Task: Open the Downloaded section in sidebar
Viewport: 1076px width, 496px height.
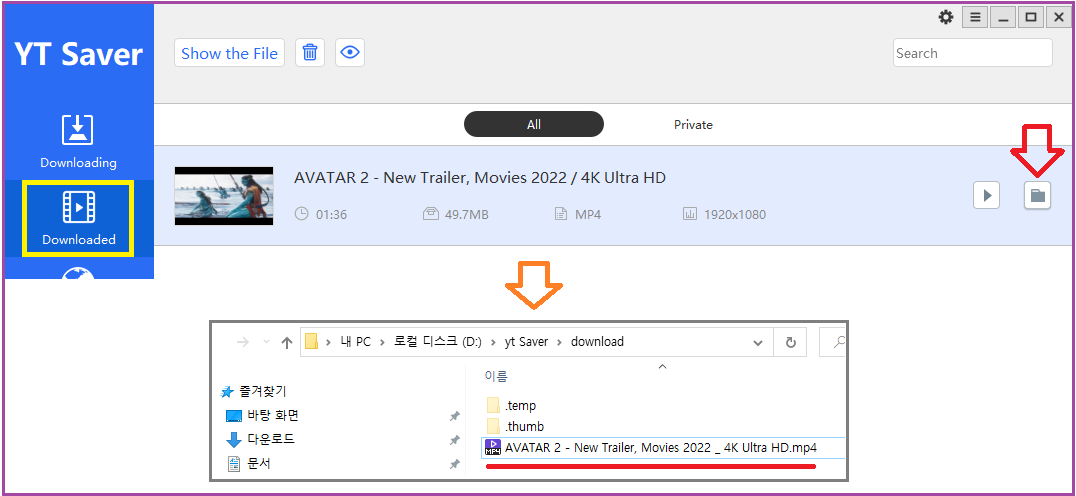Action: 78,218
